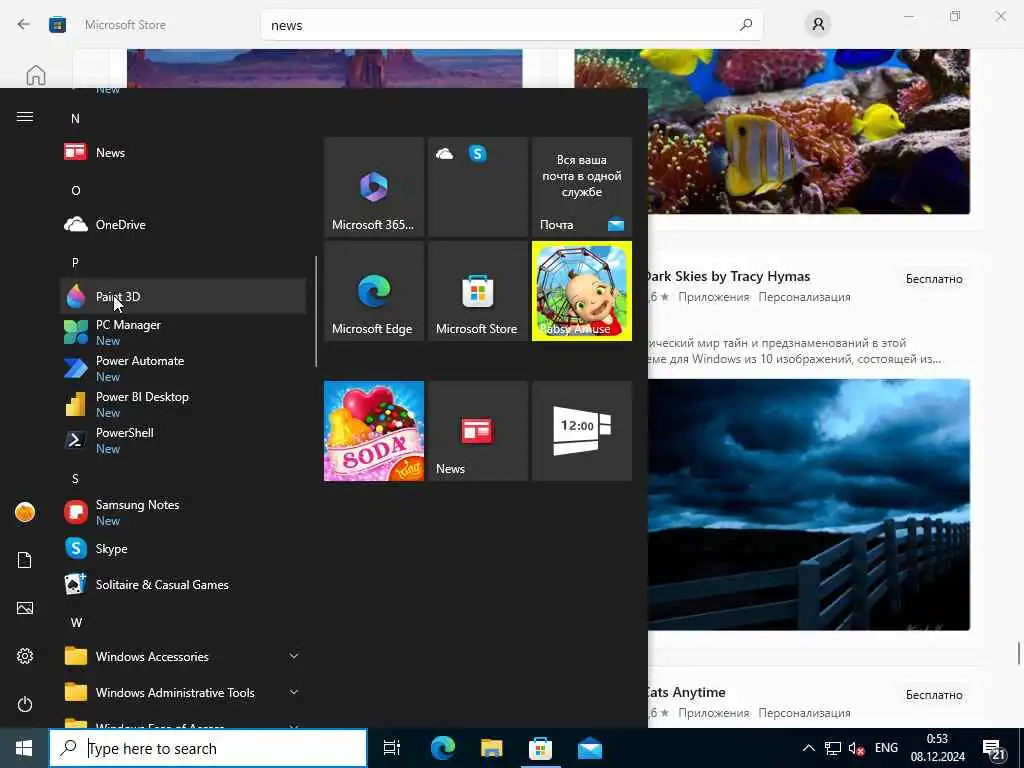Click the Skype icon in the tile folder
The image size is (1024, 768).
[x=477, y=153]
